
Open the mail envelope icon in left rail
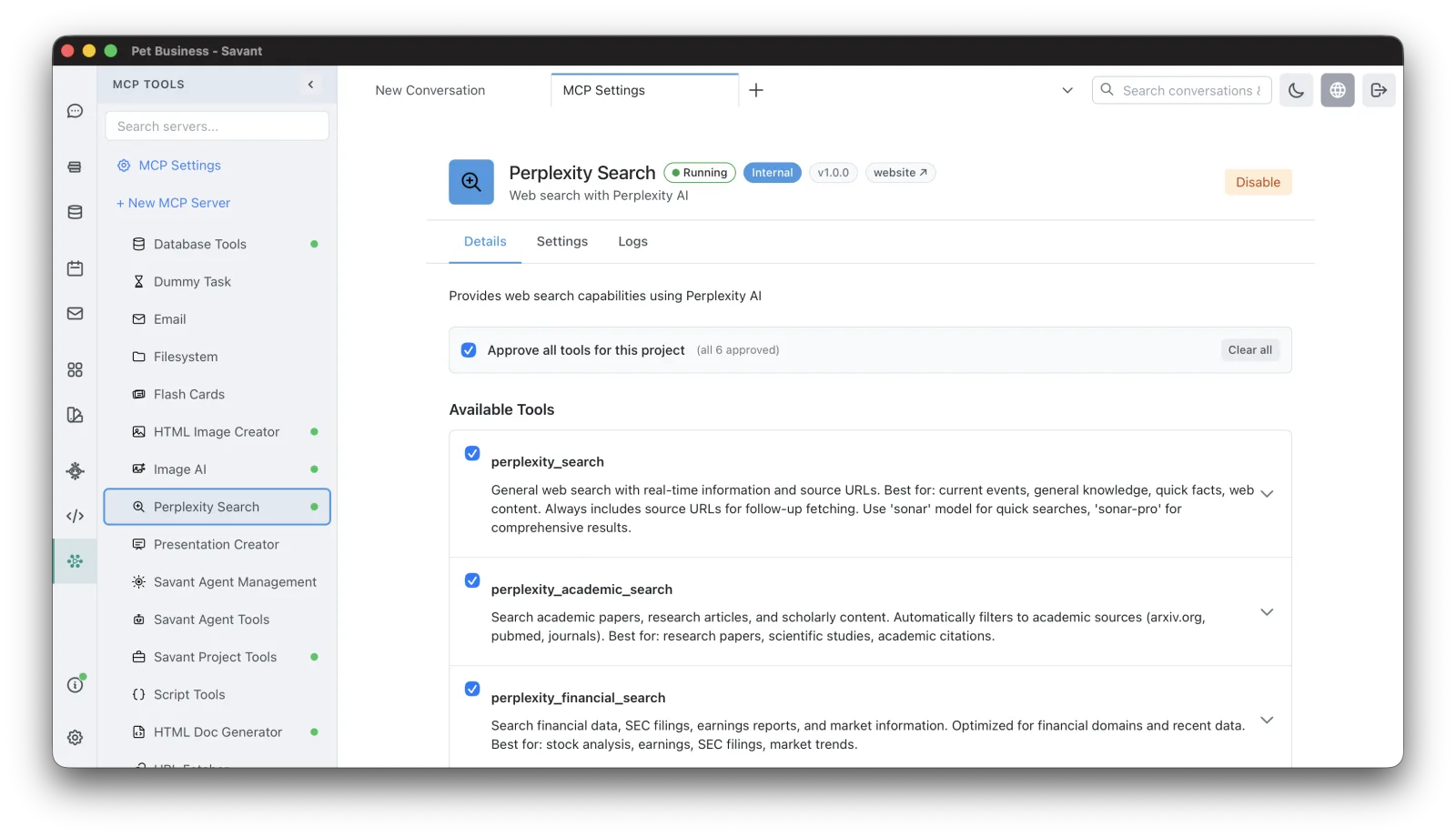[76, 314]
